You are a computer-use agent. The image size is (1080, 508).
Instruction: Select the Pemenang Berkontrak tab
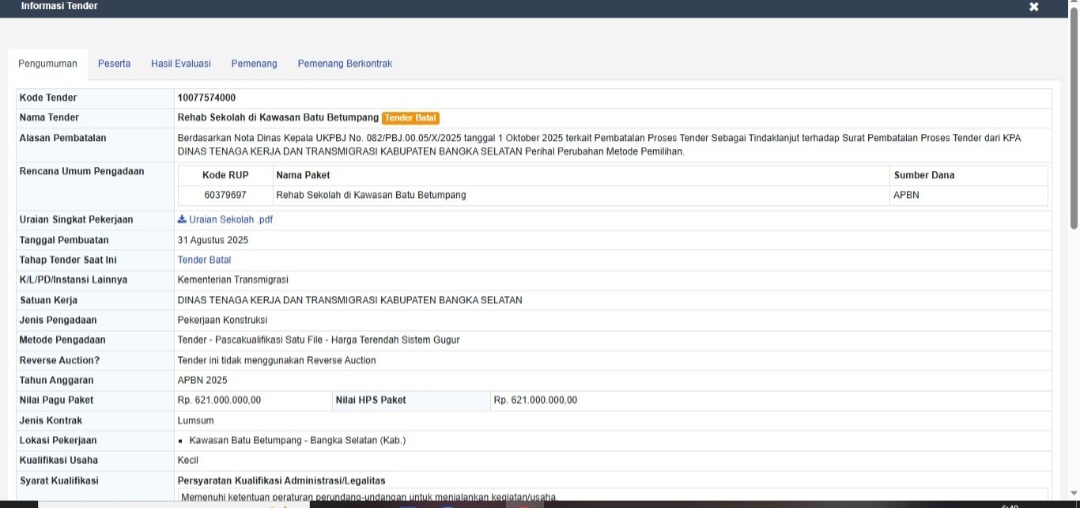(x=344, y=64)
